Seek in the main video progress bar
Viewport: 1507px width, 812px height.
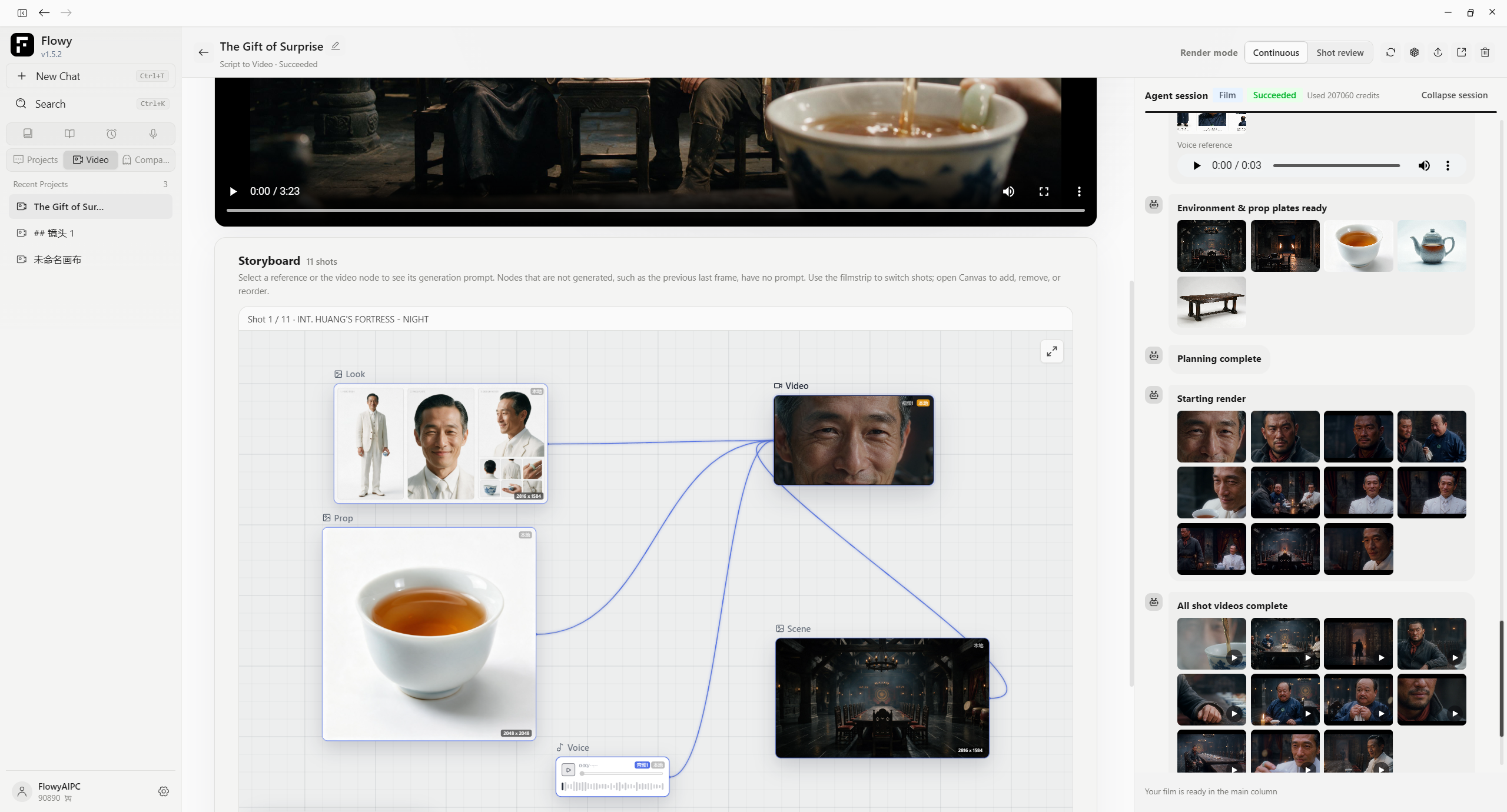(x=655, y=210)
